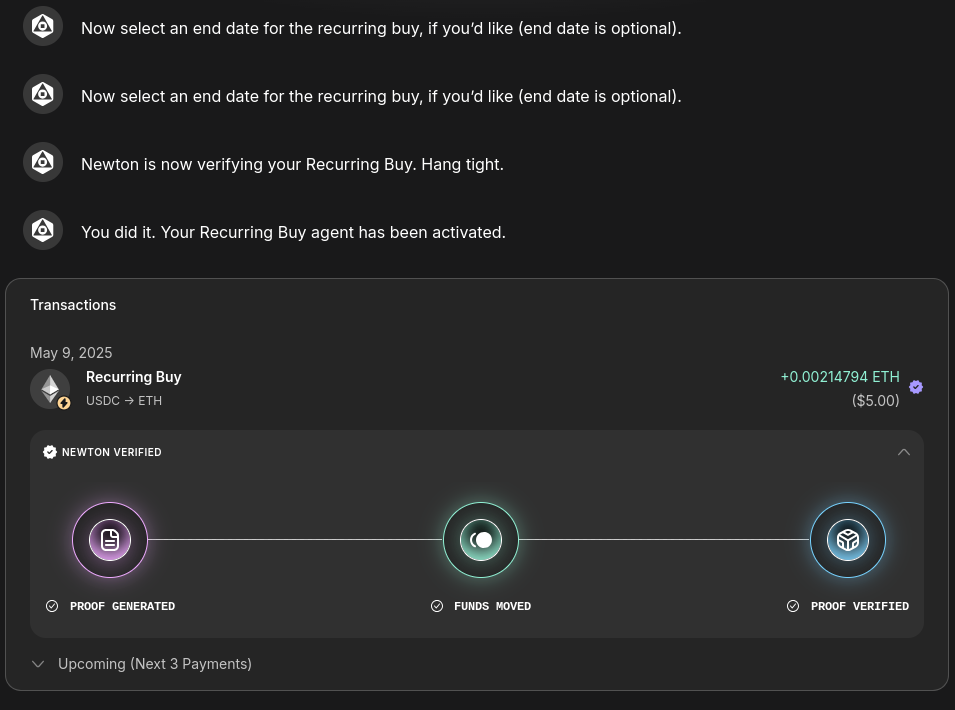Viewport: 955px width, 710px height.
Task: Click the May 9, 2025 date heading
Action: (71, 352)
